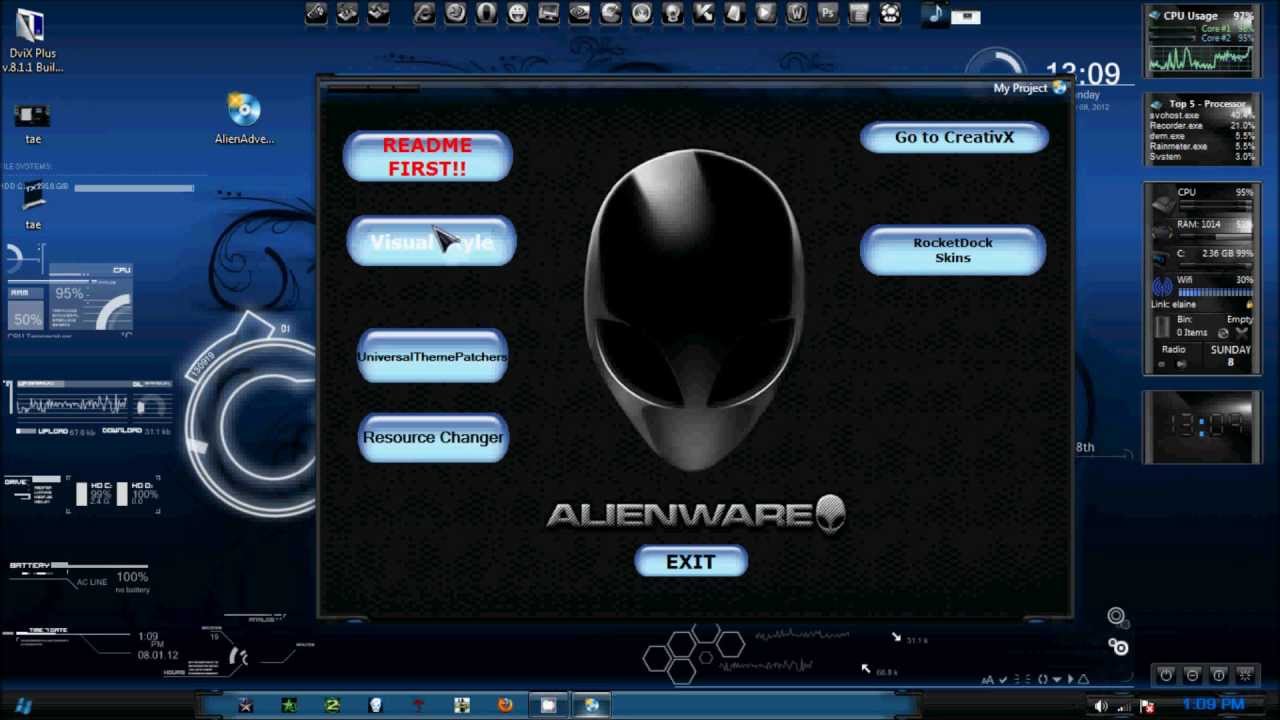Click the SUNDAY 8 date in widget
Screen dimensions: 1280x720
coord(1230,355)
